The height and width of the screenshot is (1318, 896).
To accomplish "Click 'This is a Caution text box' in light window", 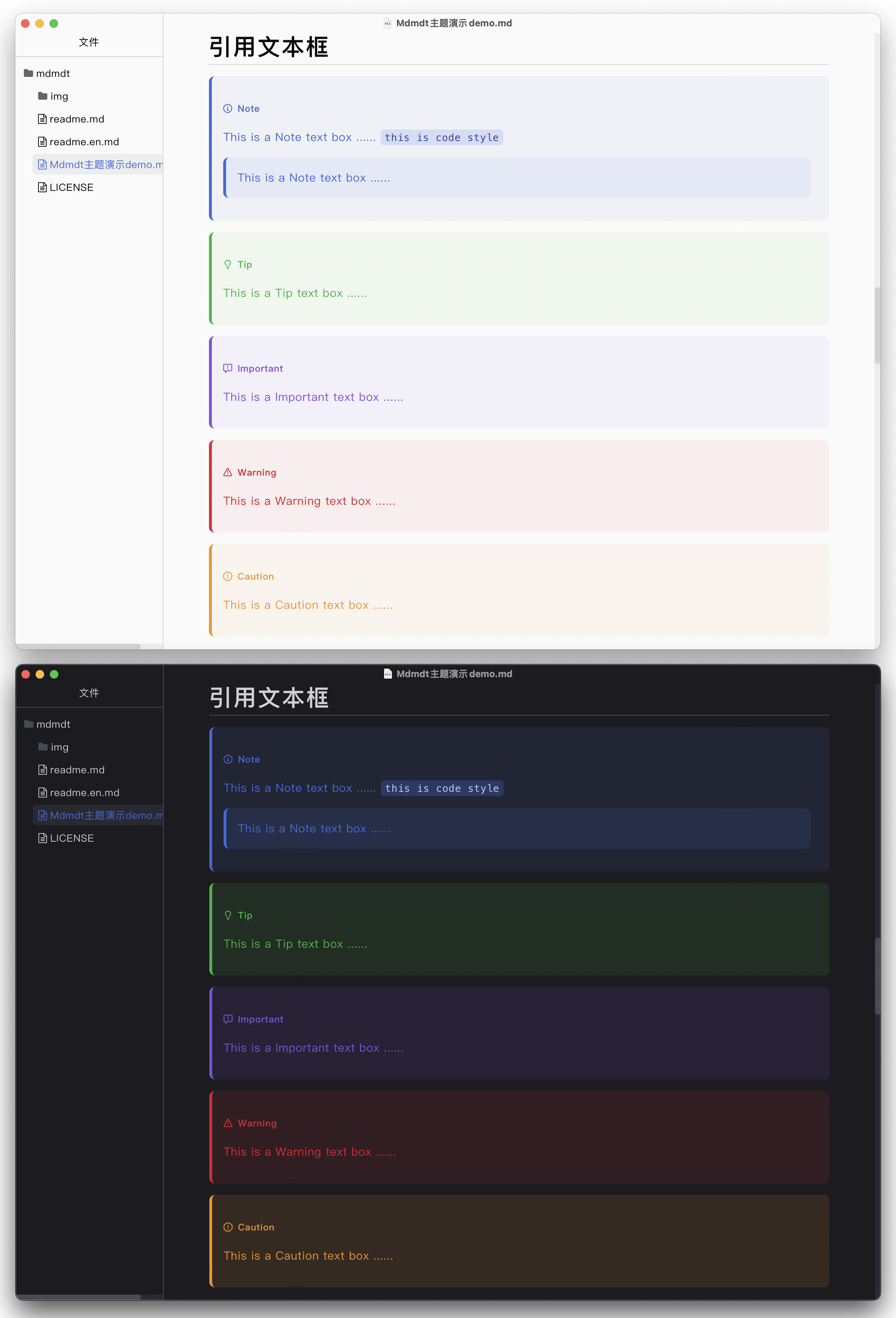I will click(x=308, y=605).
